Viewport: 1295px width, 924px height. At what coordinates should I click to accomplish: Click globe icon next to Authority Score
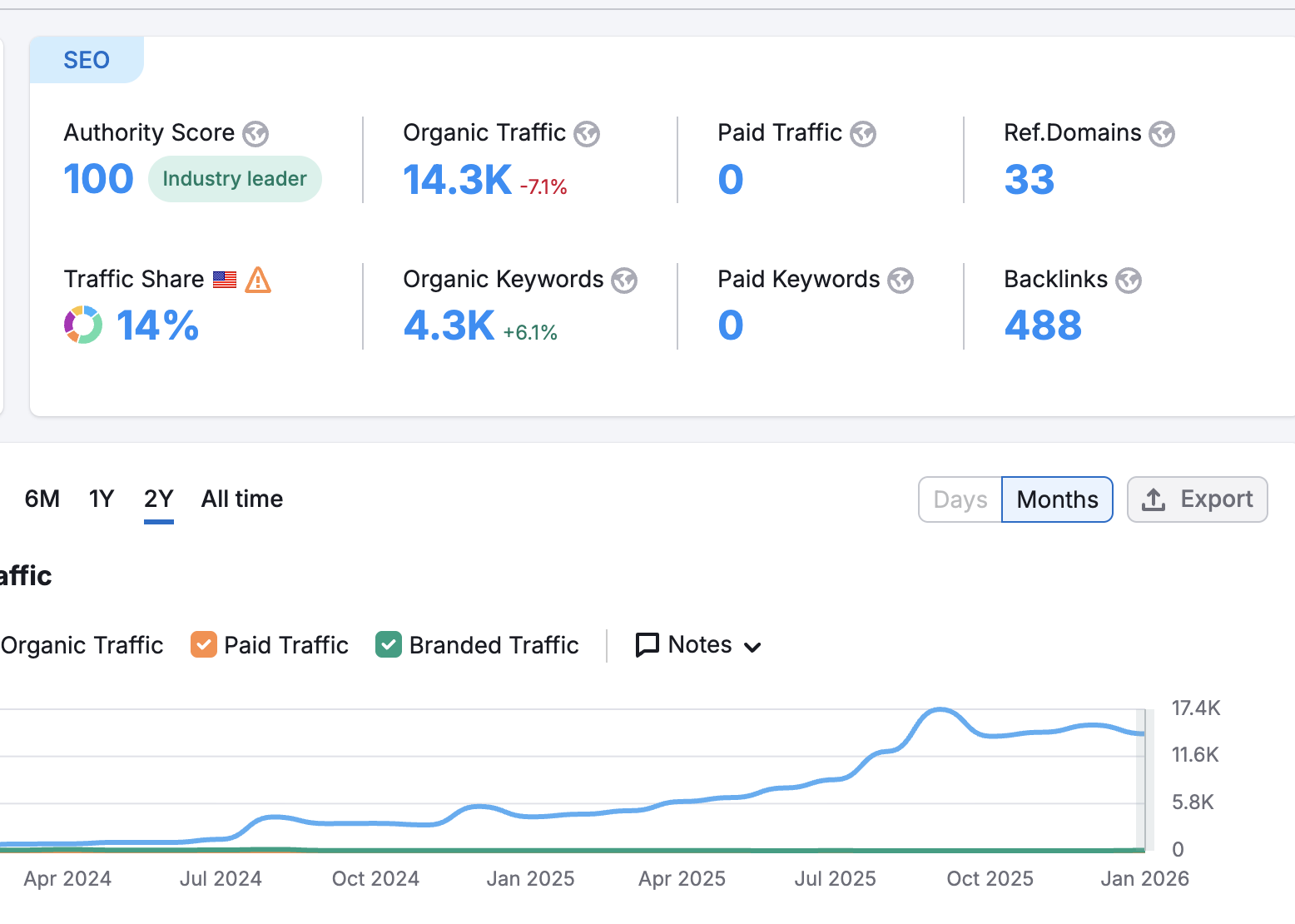click(x=256, y=134)
